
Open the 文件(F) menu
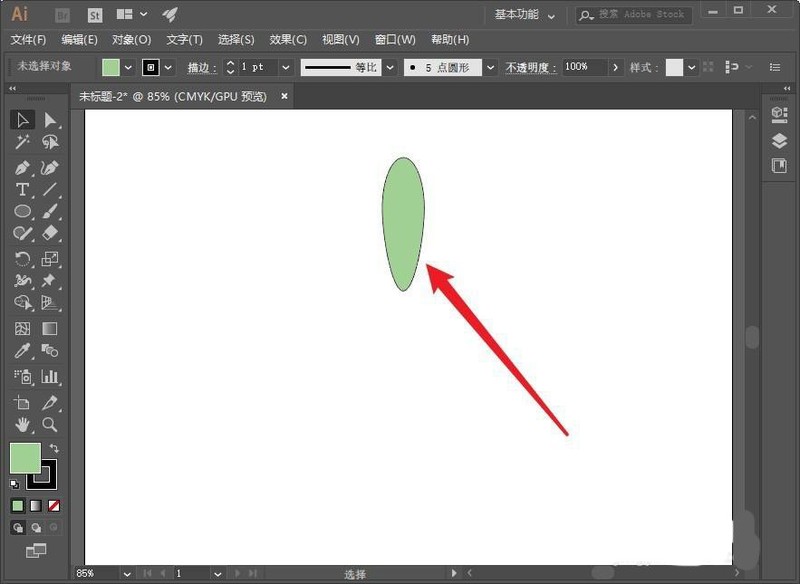point(28,40)
